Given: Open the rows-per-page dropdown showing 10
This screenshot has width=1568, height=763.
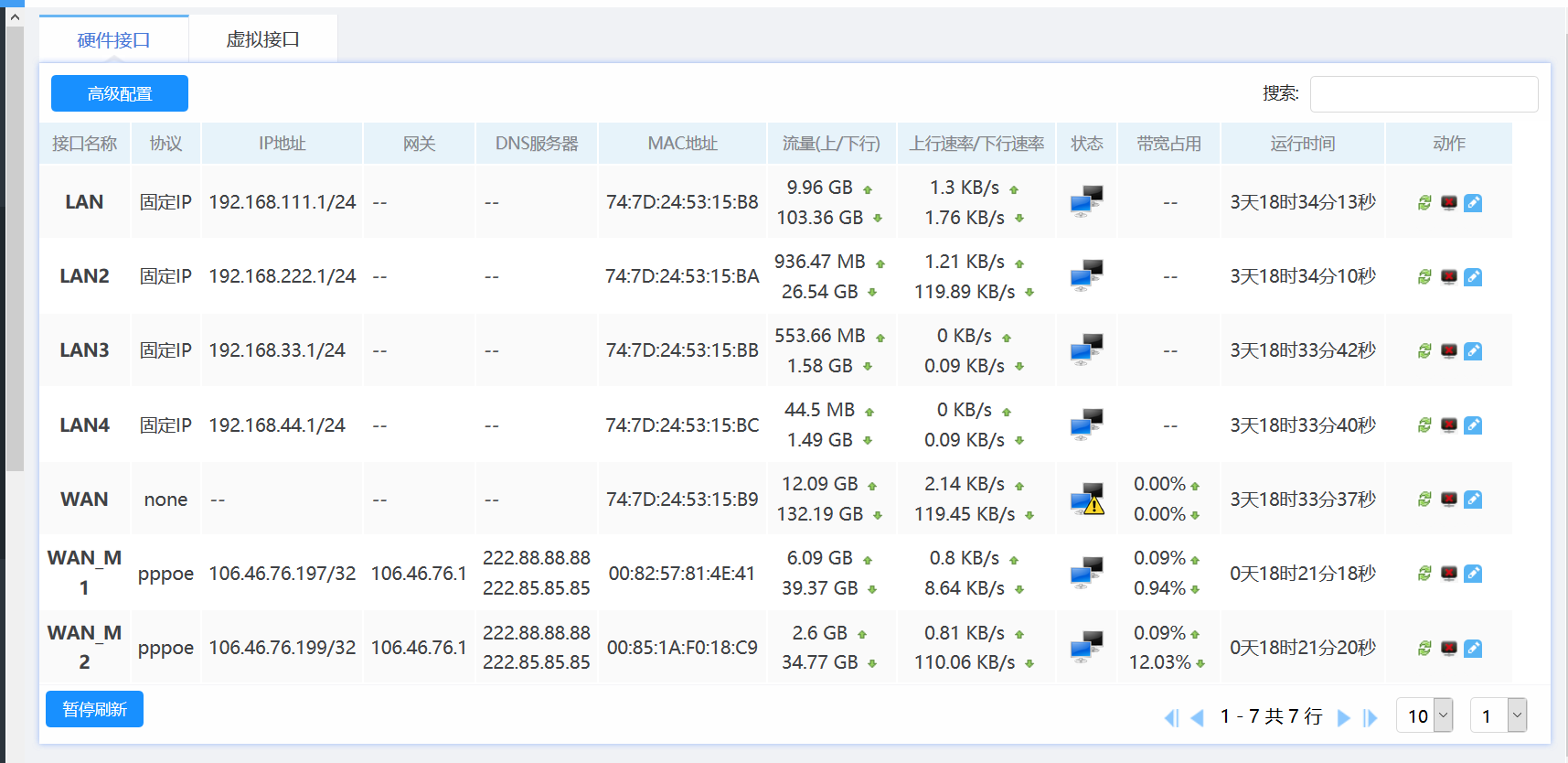Looking at the screenshot, I should point(1424,715).
